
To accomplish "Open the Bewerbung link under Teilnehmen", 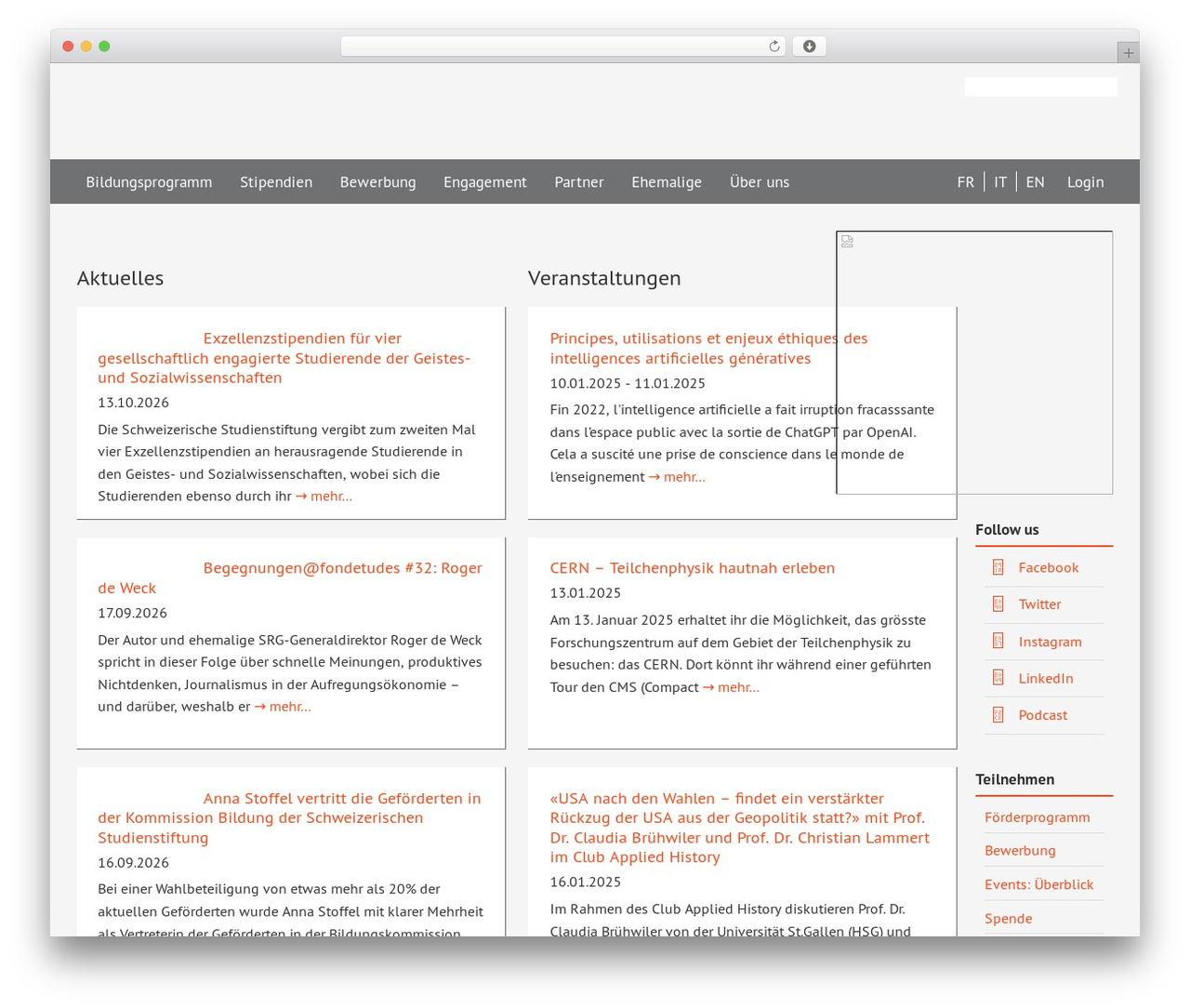I will pos(1020,851).
